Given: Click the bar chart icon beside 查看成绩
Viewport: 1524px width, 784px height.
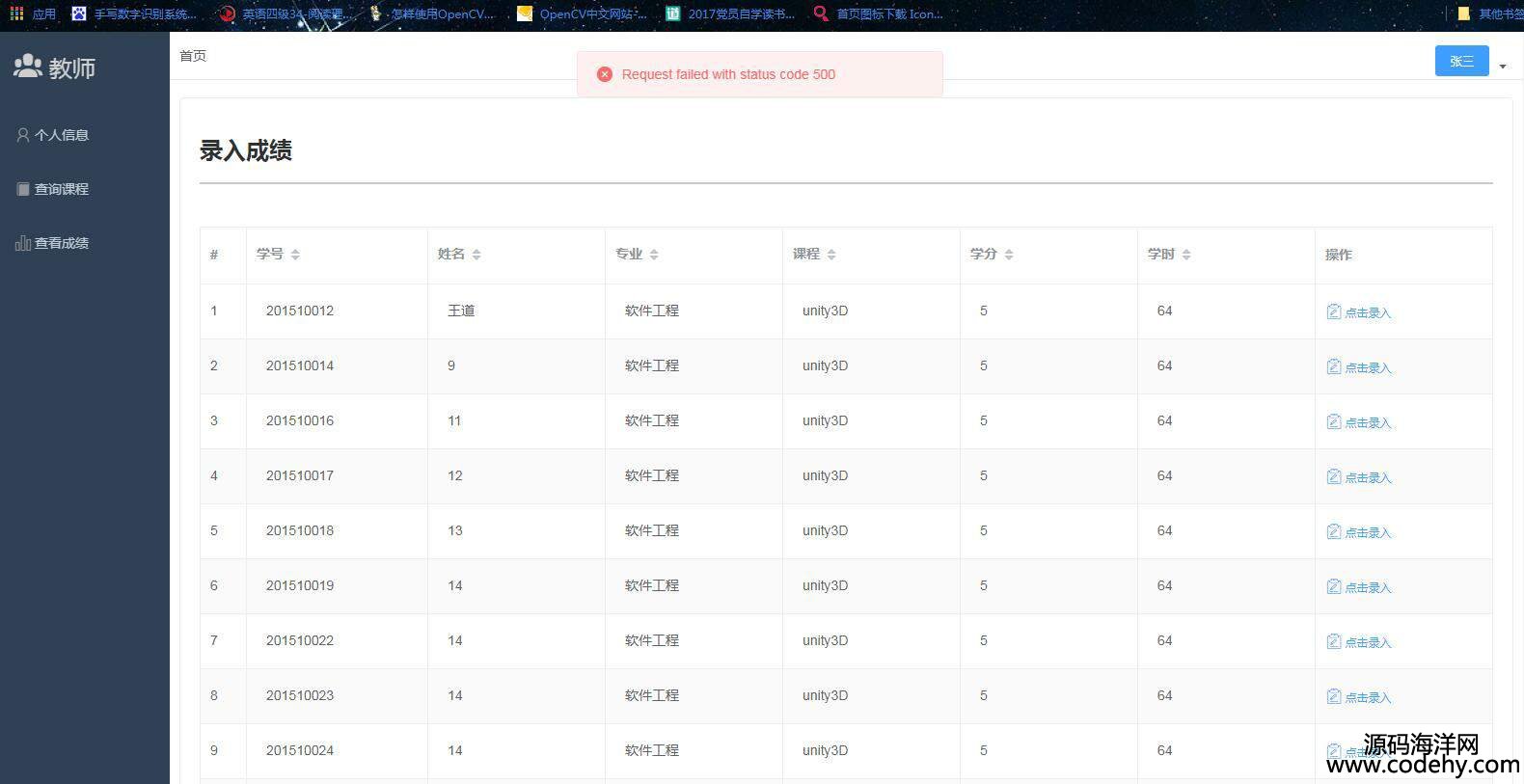Looking at the screenshot, I should tap(23, 243).
